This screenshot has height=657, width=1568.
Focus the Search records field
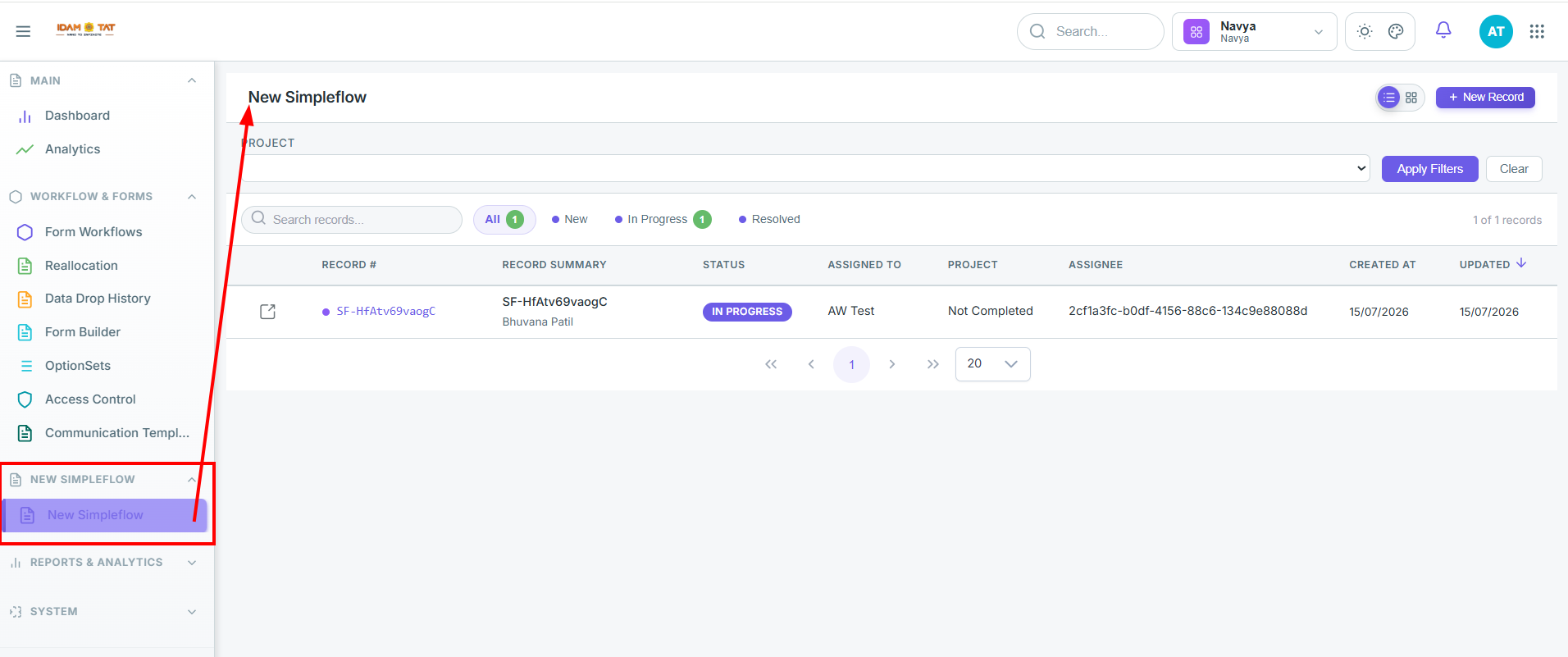tap(352, 220)
